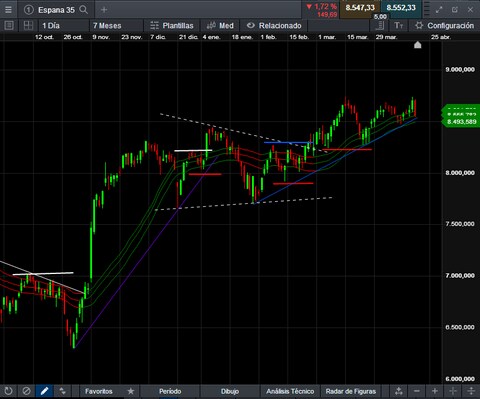
Task: Click the star icon beside Favoritos
Action: tap(131, 391)
